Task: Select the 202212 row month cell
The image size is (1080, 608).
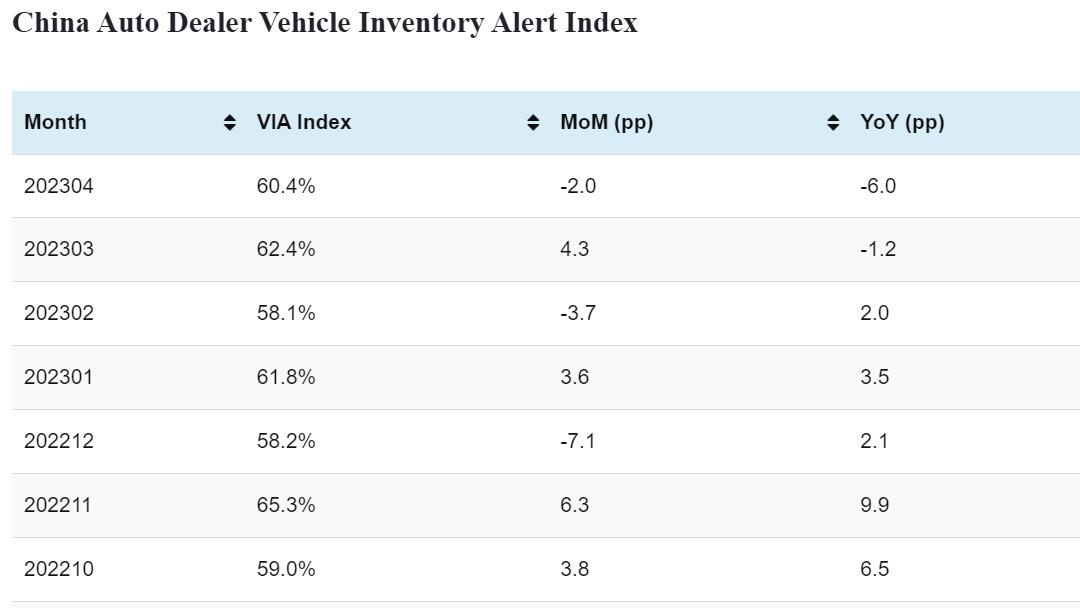Action: (x=59, y=441)
